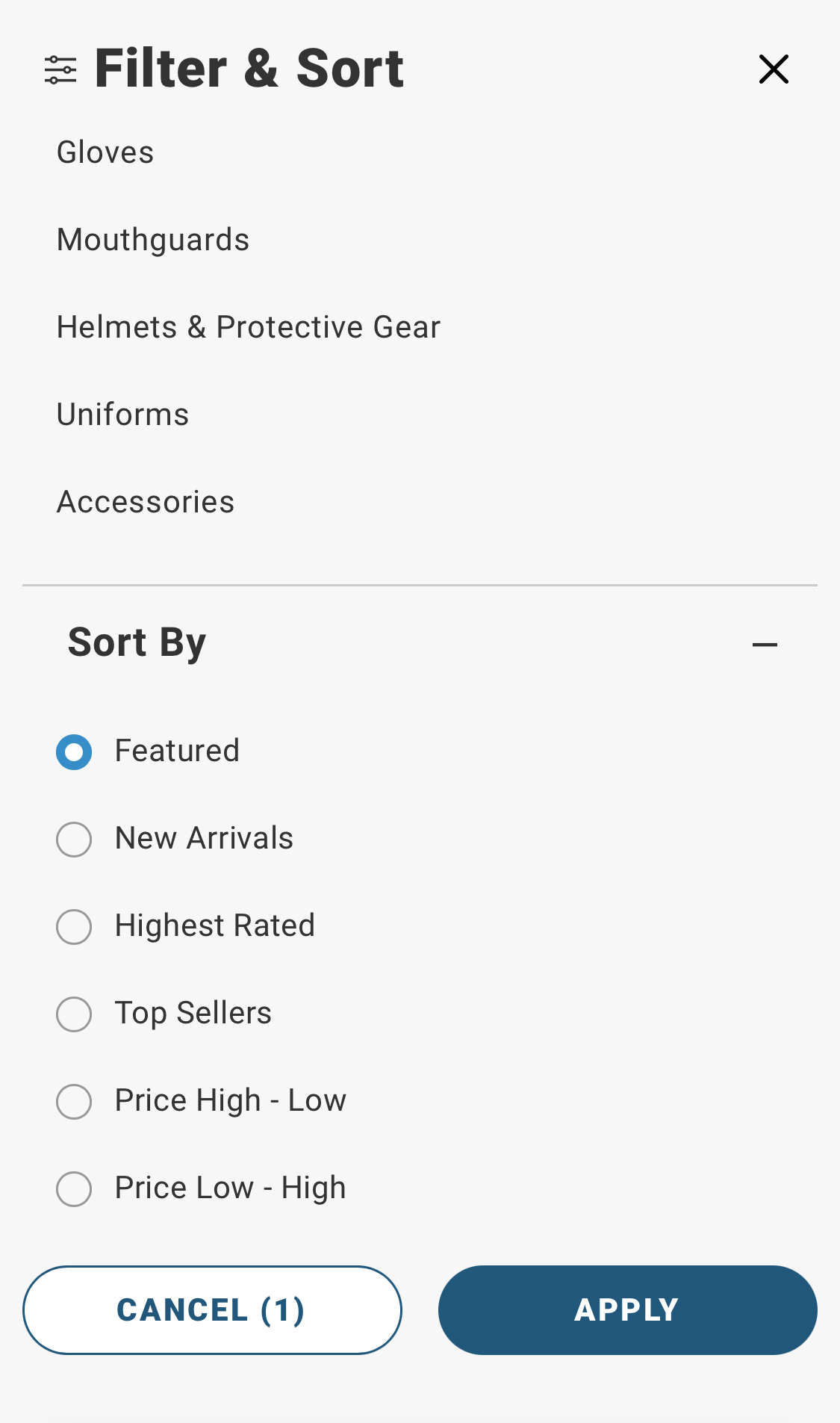This screenshot has height=1423, width=840.
Task: Close the Filter & Sort panel
Action: point(774,69)
